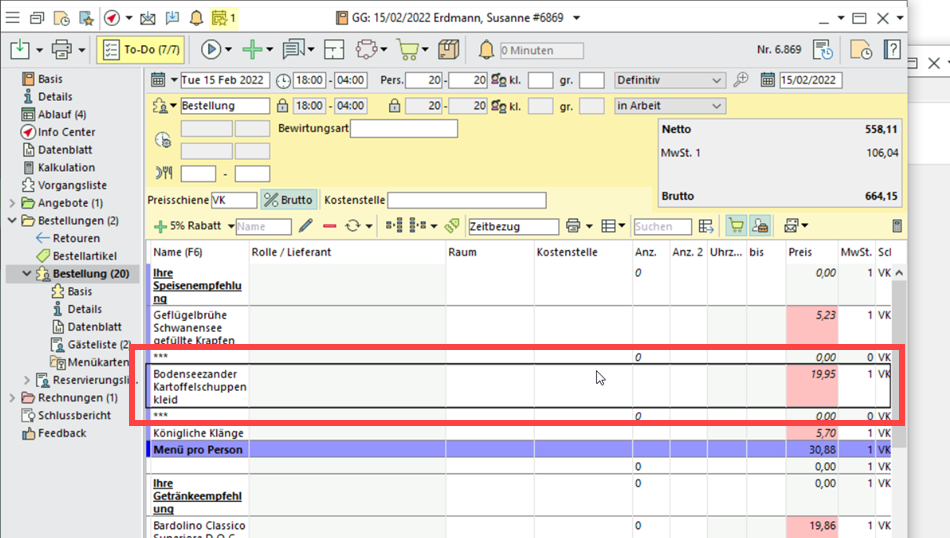Image resolution: width=950 pixels, height=538 pixels.
Task: Toggle the padlock next to Bestellung time
Action: 282,106
